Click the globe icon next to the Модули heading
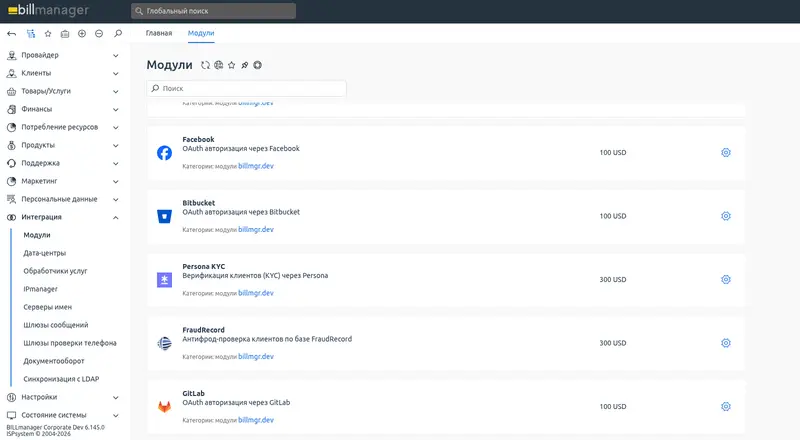This screenshot has width=800, height=440. [x=218, y=65]
